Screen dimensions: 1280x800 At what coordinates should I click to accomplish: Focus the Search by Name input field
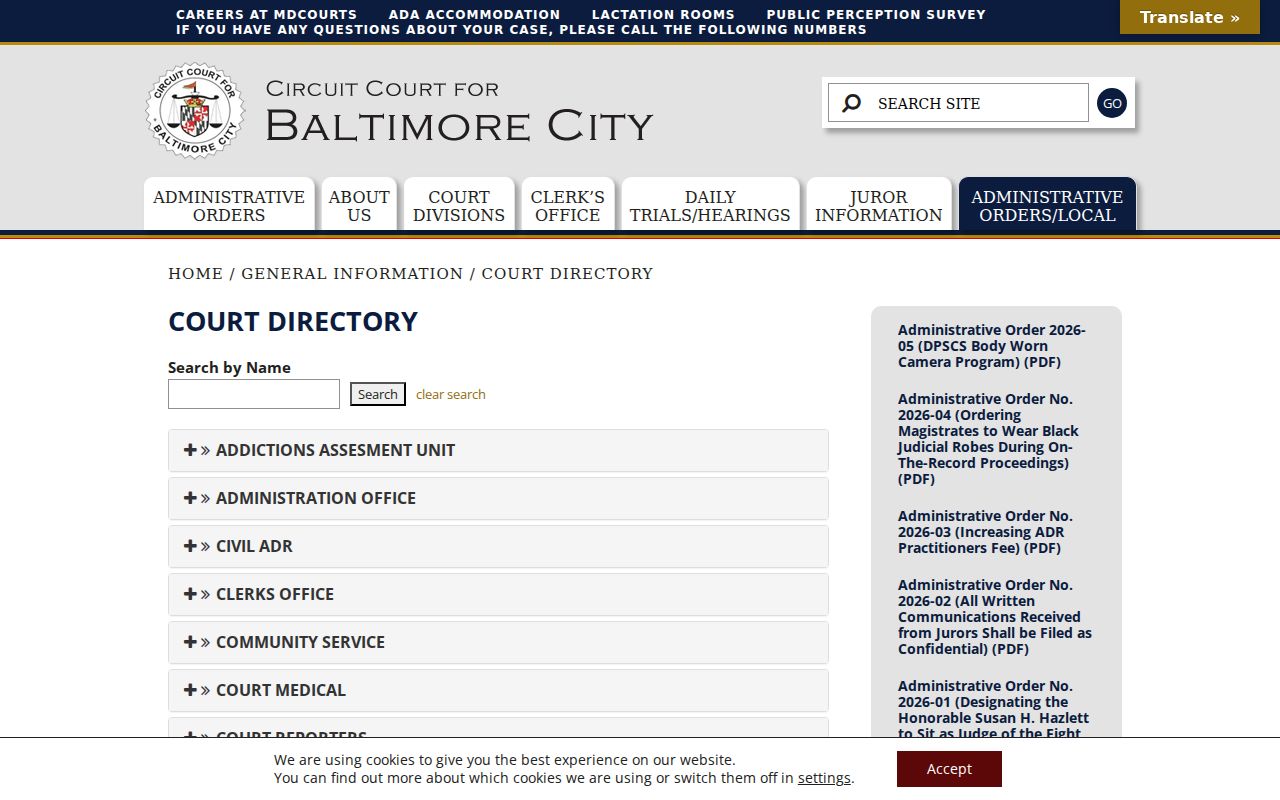click(254, 394)
